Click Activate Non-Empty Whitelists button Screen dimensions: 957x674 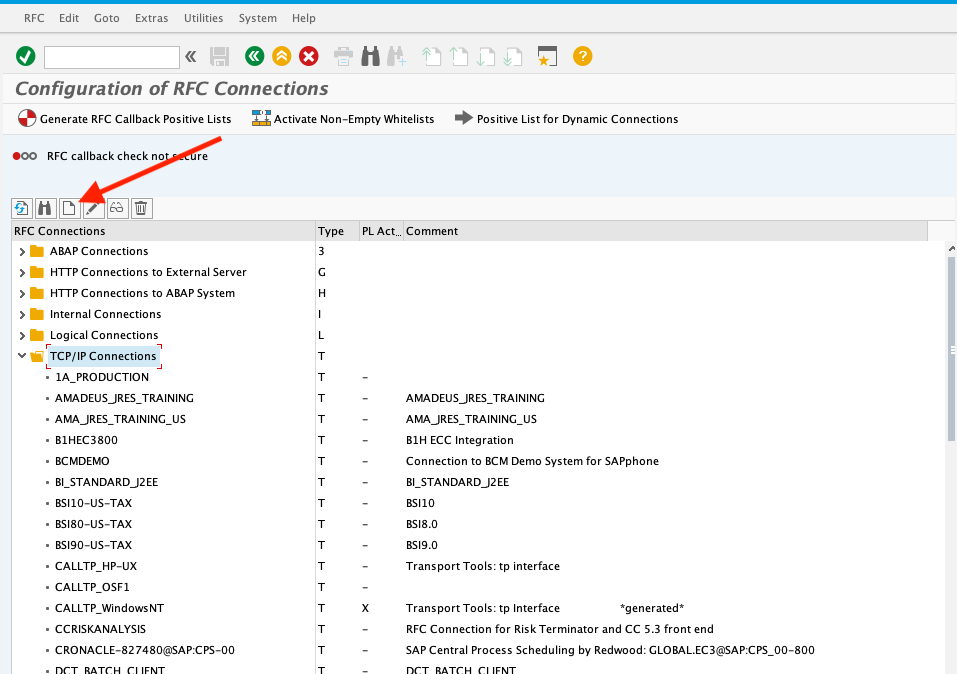(343, 119)
